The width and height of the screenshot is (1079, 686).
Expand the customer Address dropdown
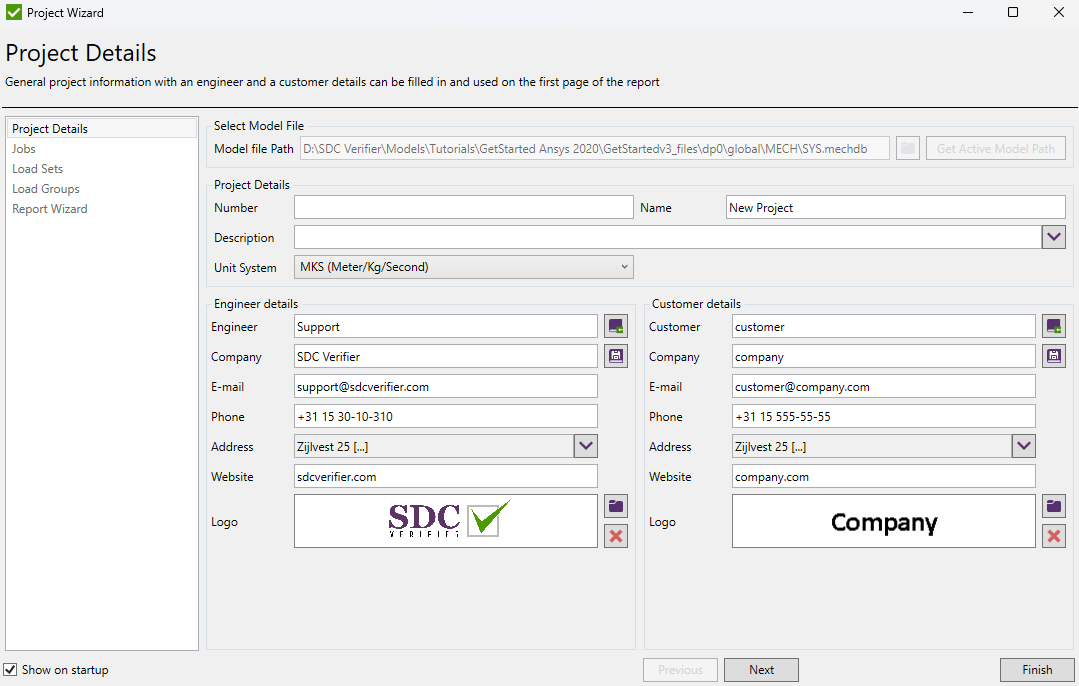click(x=1022, y=446)
